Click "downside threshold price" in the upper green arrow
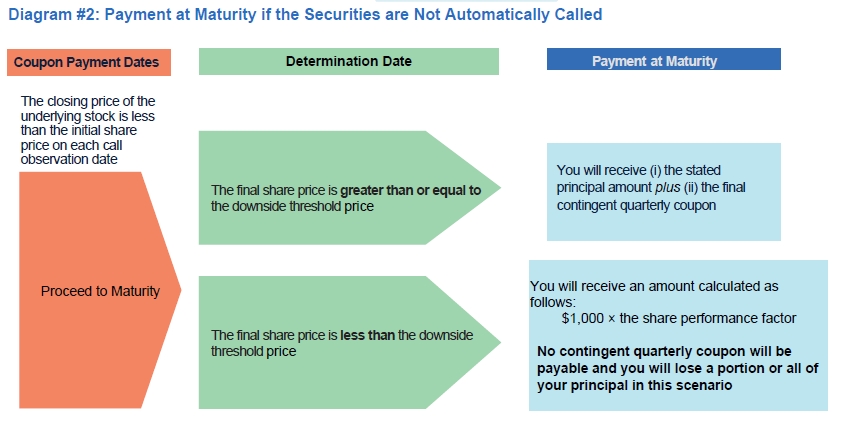845x424 pixels. [x=291, y=206]
